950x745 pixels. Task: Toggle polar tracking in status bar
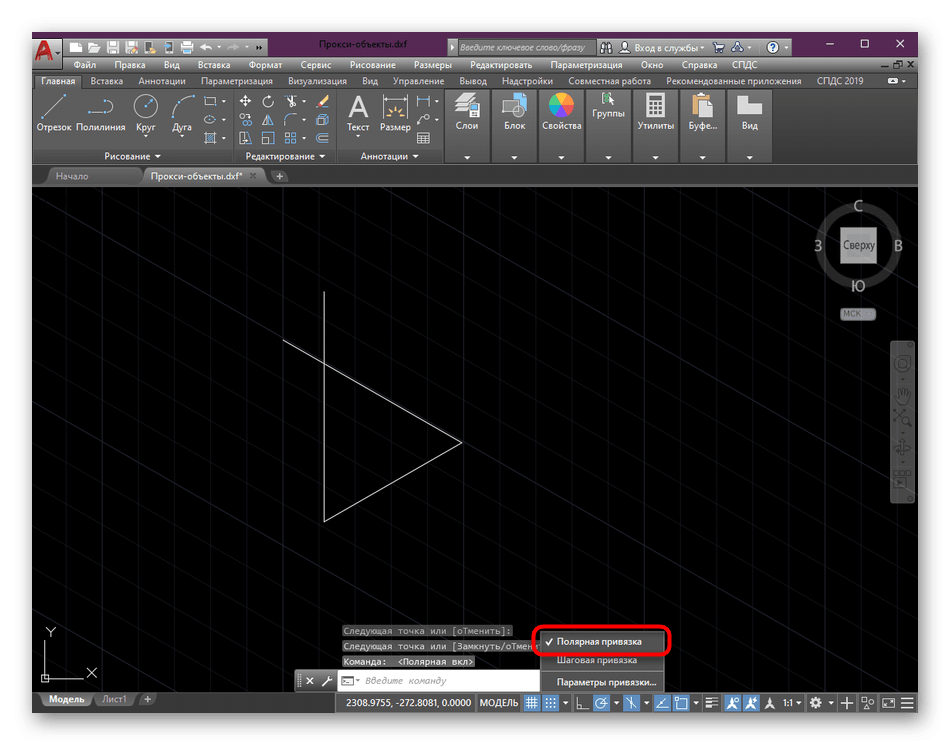(601, 703)
